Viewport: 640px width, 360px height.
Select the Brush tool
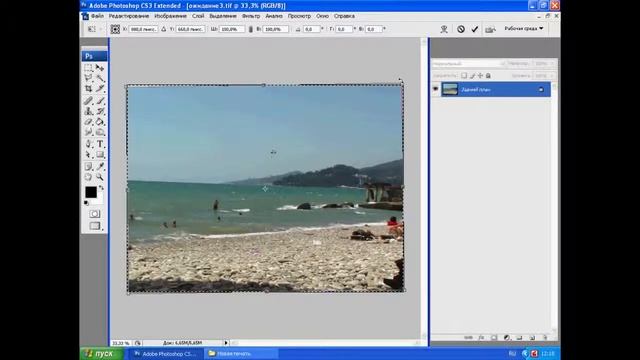point(100,101)
